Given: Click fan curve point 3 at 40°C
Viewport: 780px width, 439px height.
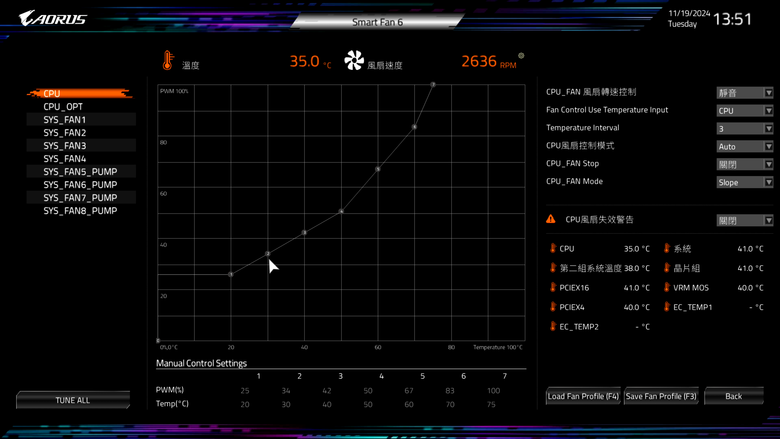Looking at the screenshot, I should click(x=304, y=232).
